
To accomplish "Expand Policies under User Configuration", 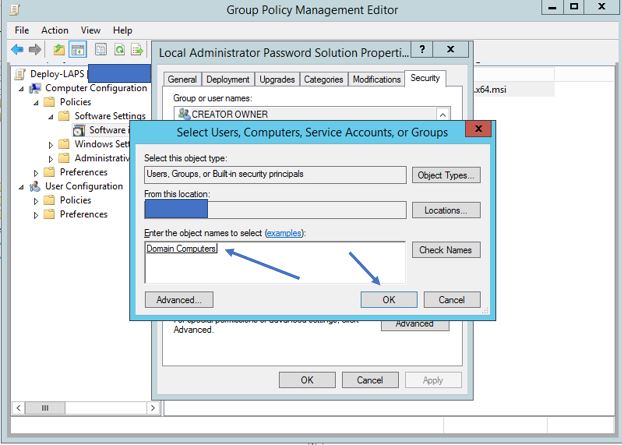I will [x=36, y=201].
